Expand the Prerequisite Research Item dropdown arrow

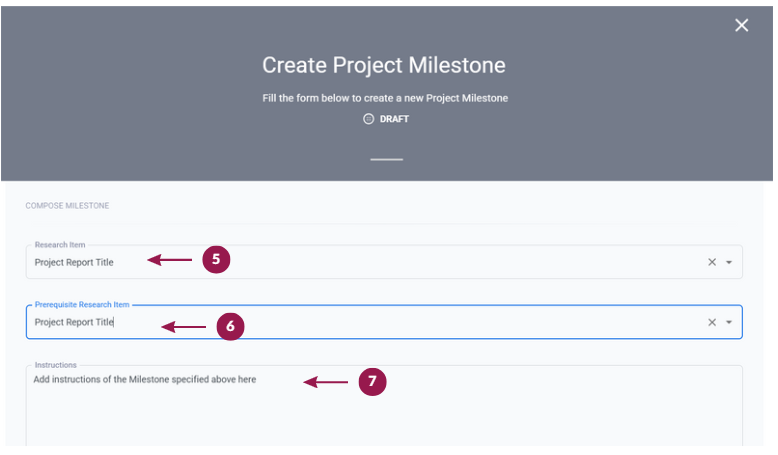[729, 323]
